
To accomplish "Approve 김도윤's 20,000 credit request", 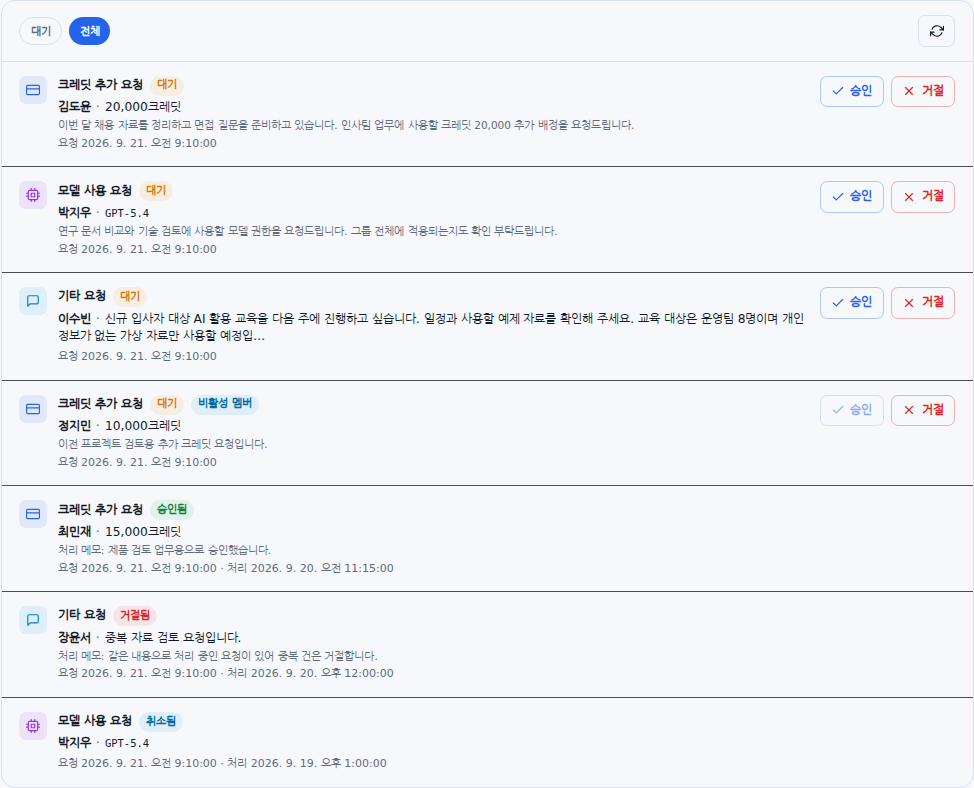I will pyautogui.click(x=852, y=91).
